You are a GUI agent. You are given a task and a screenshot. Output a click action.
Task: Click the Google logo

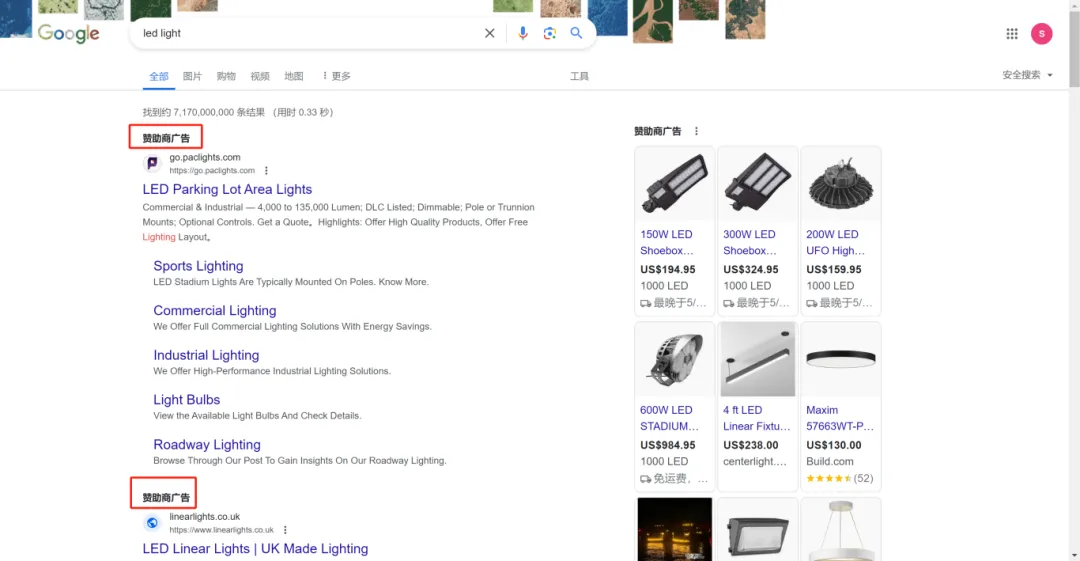(68, 34)
